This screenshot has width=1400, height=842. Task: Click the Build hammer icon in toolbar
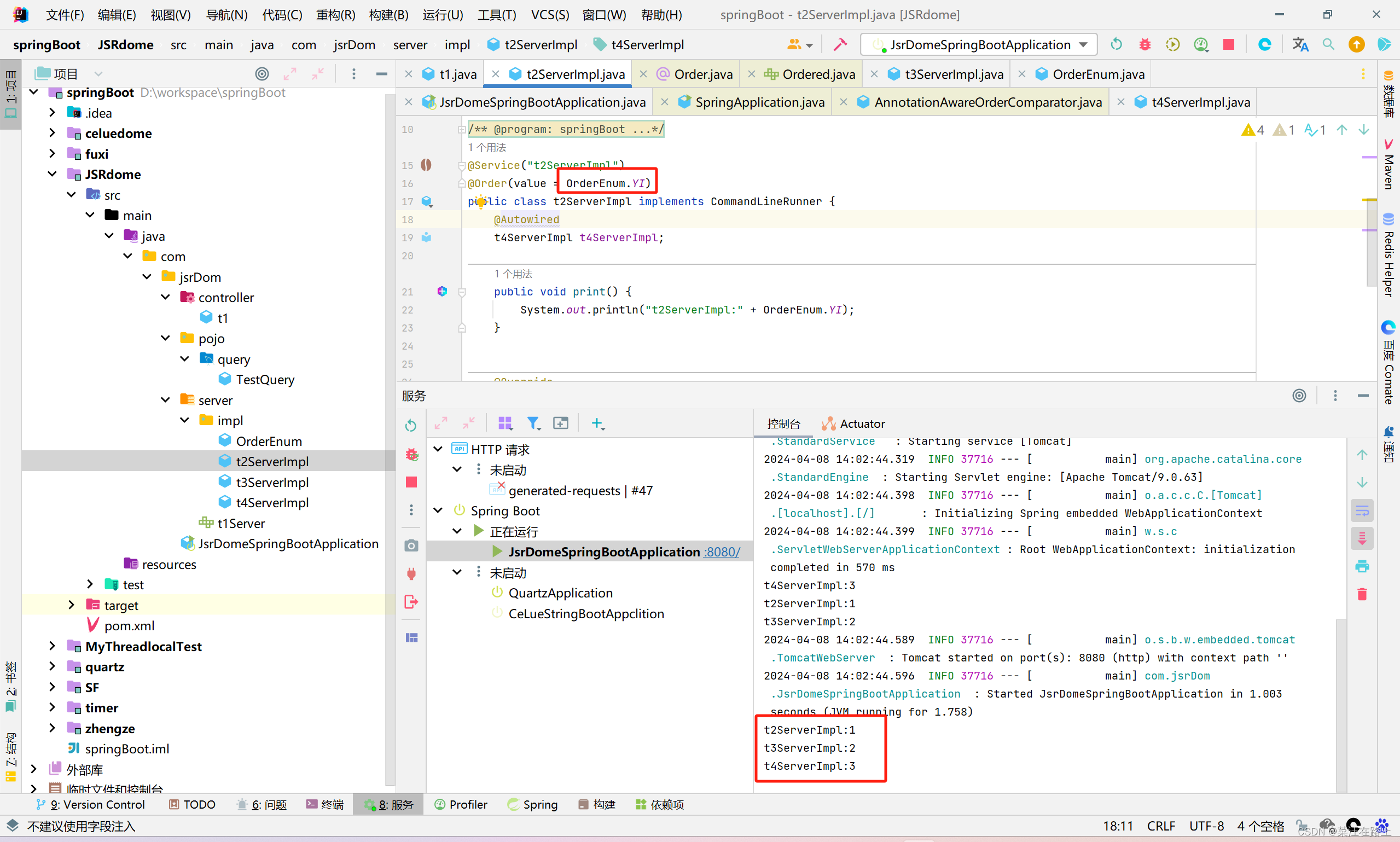(840, 44)
